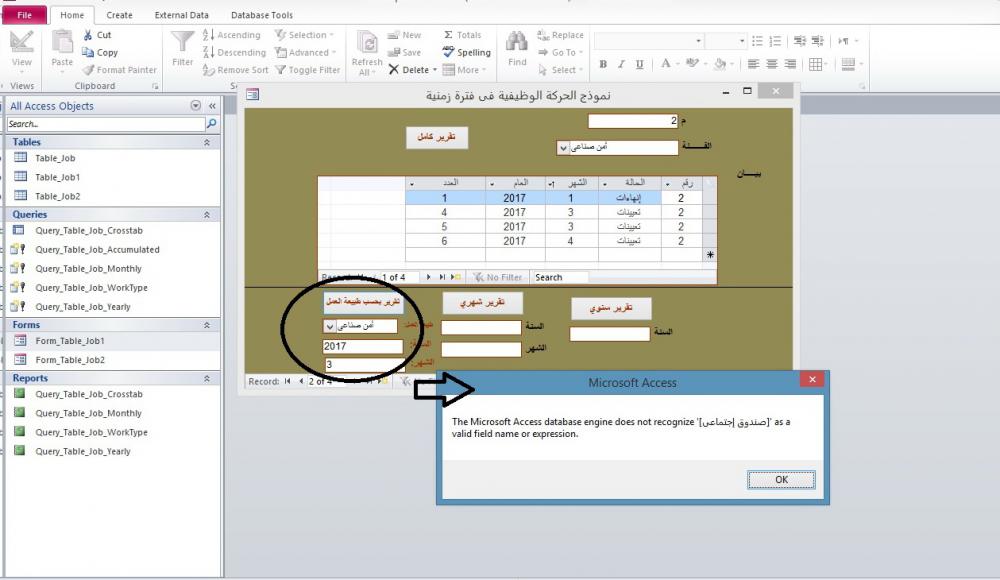The width and height of the screenshot is (1000, 580).
Task: Sort records Descending
Action: click(234, 52)
